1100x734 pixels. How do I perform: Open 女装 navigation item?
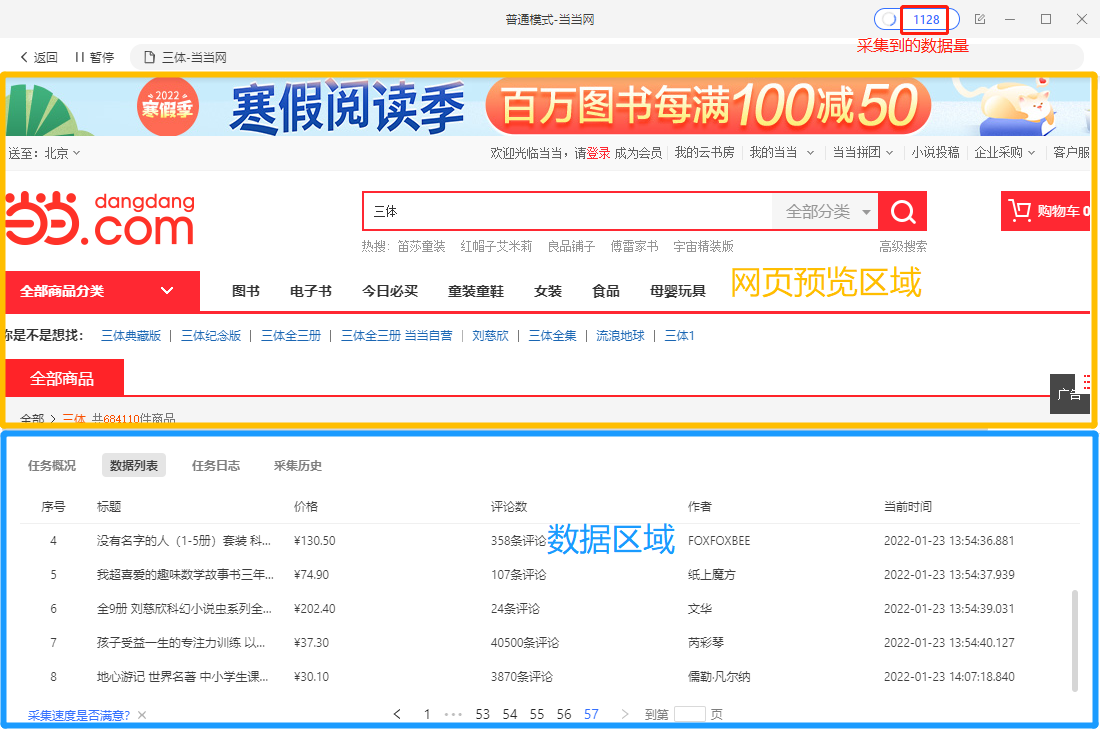[548, 291]
